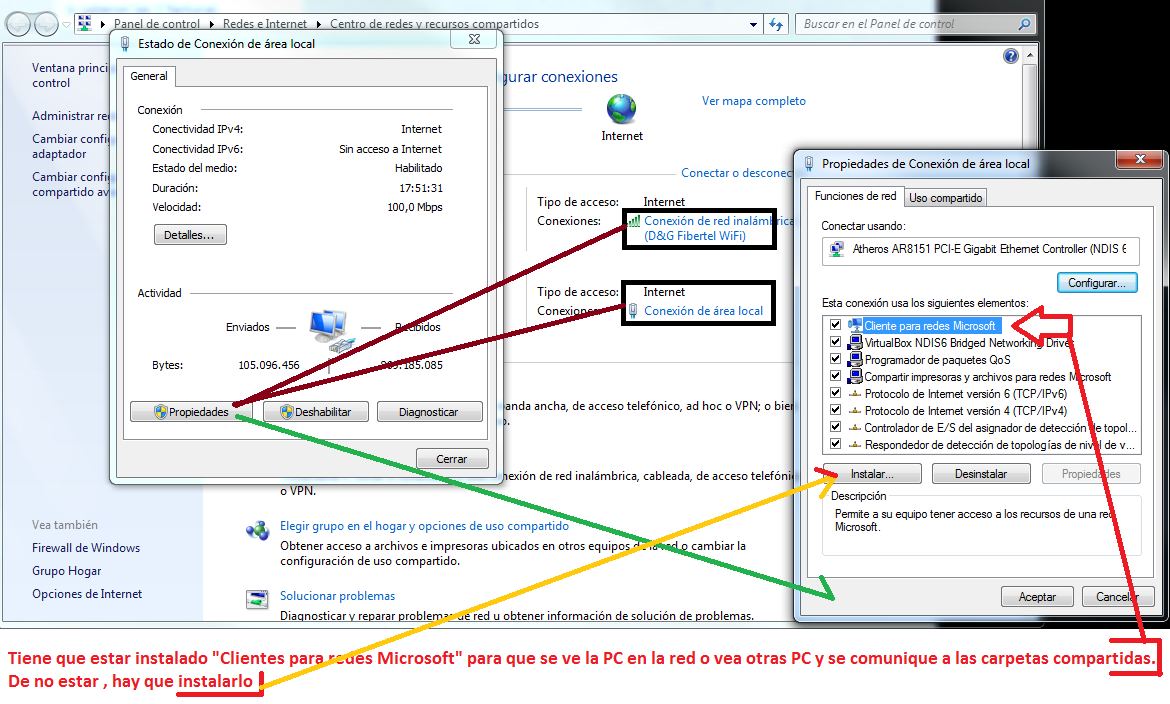Select the Funciones de red tab
Image resolution: width=1170 pixels, height=704 pixels.
point(854,196)
